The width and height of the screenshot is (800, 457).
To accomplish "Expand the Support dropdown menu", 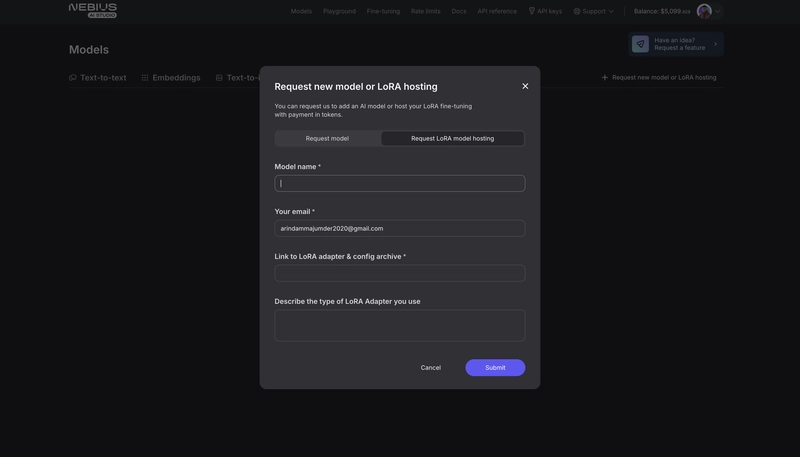I will point(611,11).
